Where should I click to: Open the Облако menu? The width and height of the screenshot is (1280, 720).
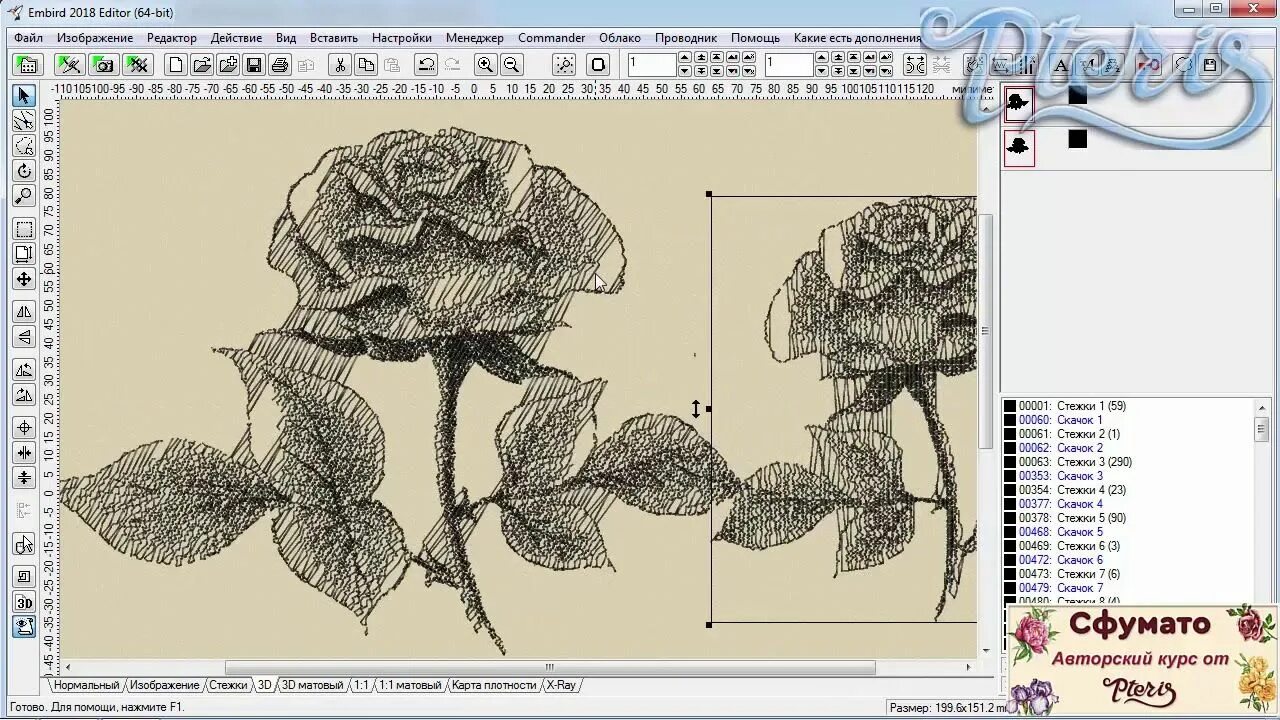[x=620, y=38]
